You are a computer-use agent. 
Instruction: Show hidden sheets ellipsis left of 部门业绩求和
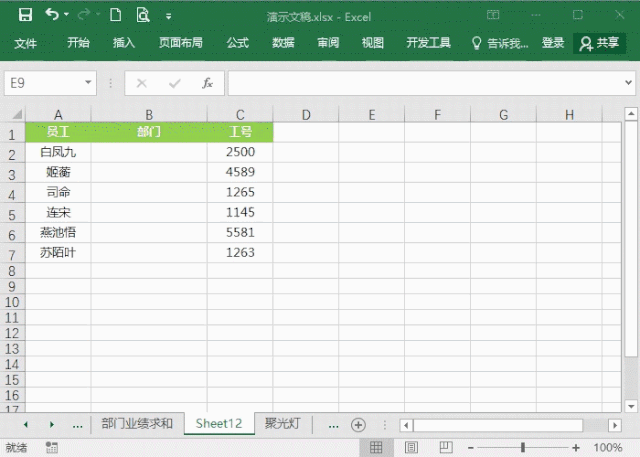(78, 426)
